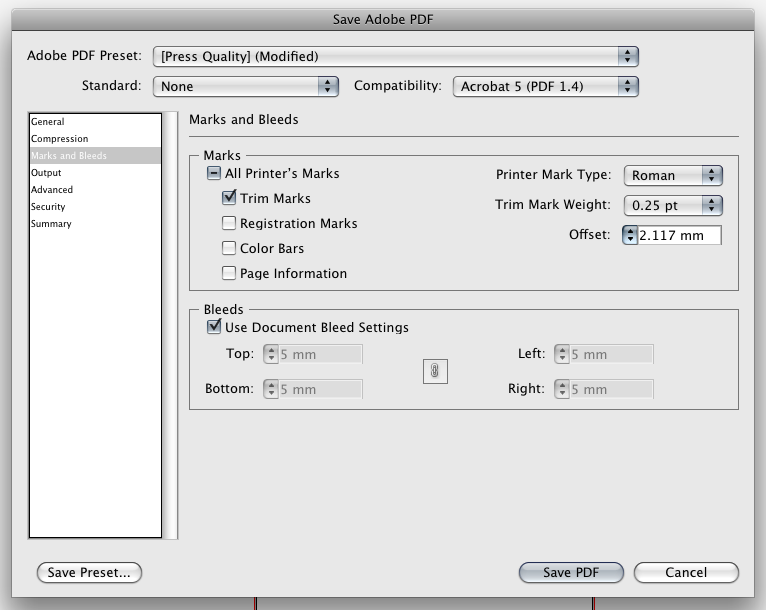The image size is (766, 610).
Task: Open the Adobe PDF Preset dropdown
Action: click(396, 57)
